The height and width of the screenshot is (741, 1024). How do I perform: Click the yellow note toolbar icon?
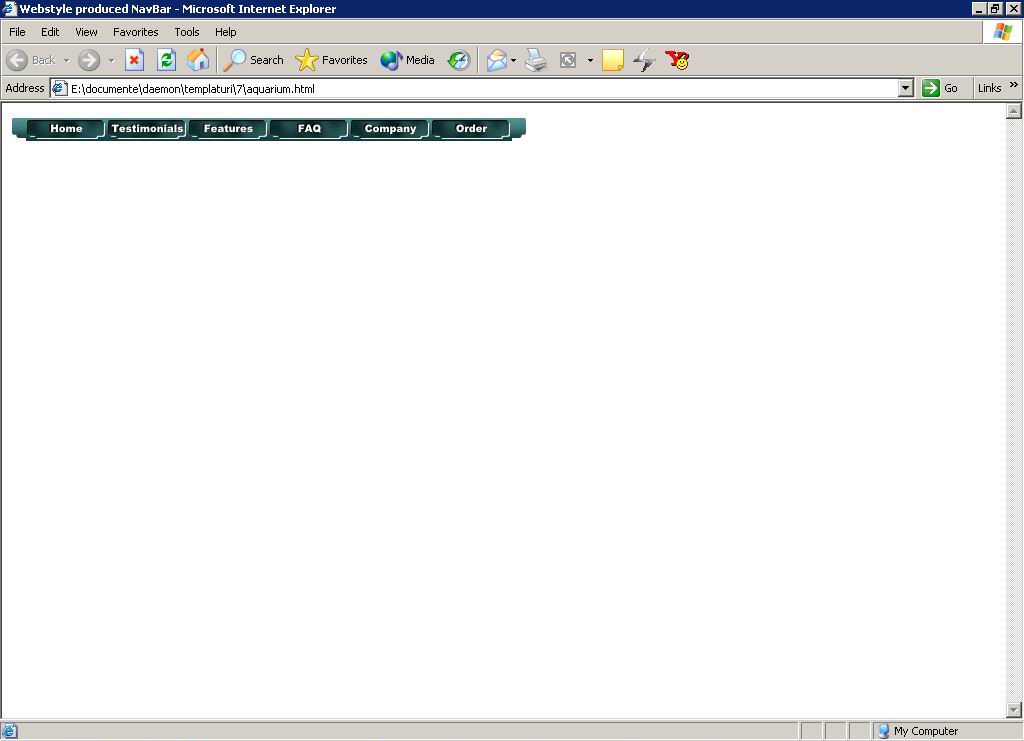pyautogui.click(x=613, y=60)
